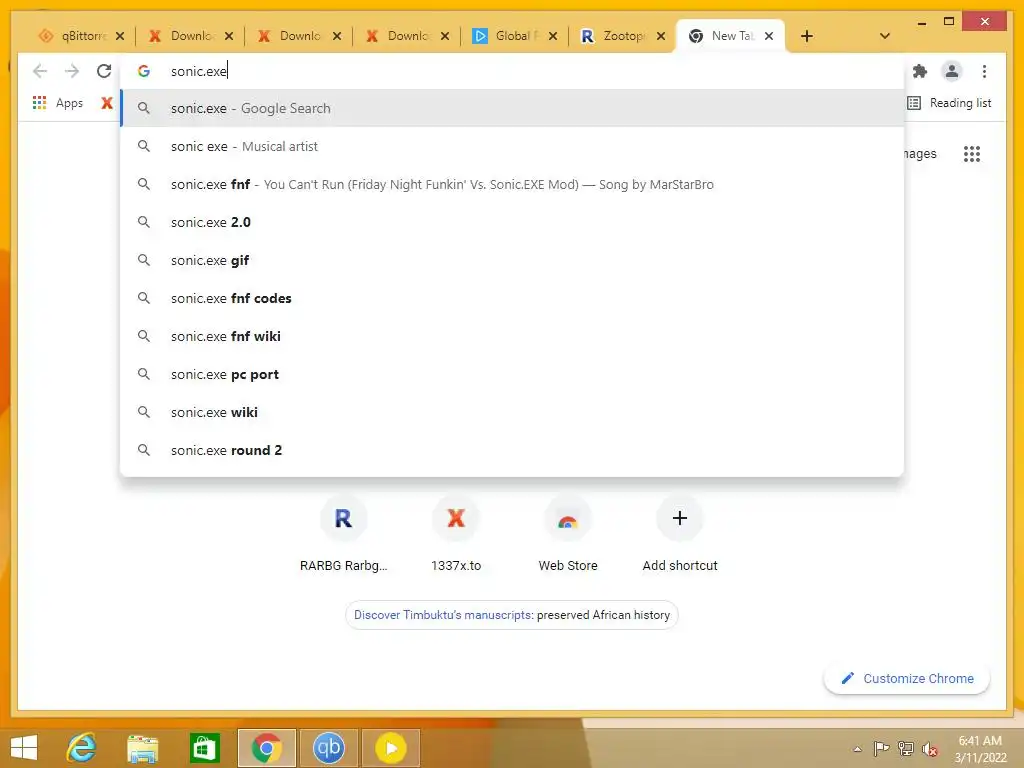This screenshot has height=768, width=1024.
Task: Open the Action Center flag icon
Action: 881,748
